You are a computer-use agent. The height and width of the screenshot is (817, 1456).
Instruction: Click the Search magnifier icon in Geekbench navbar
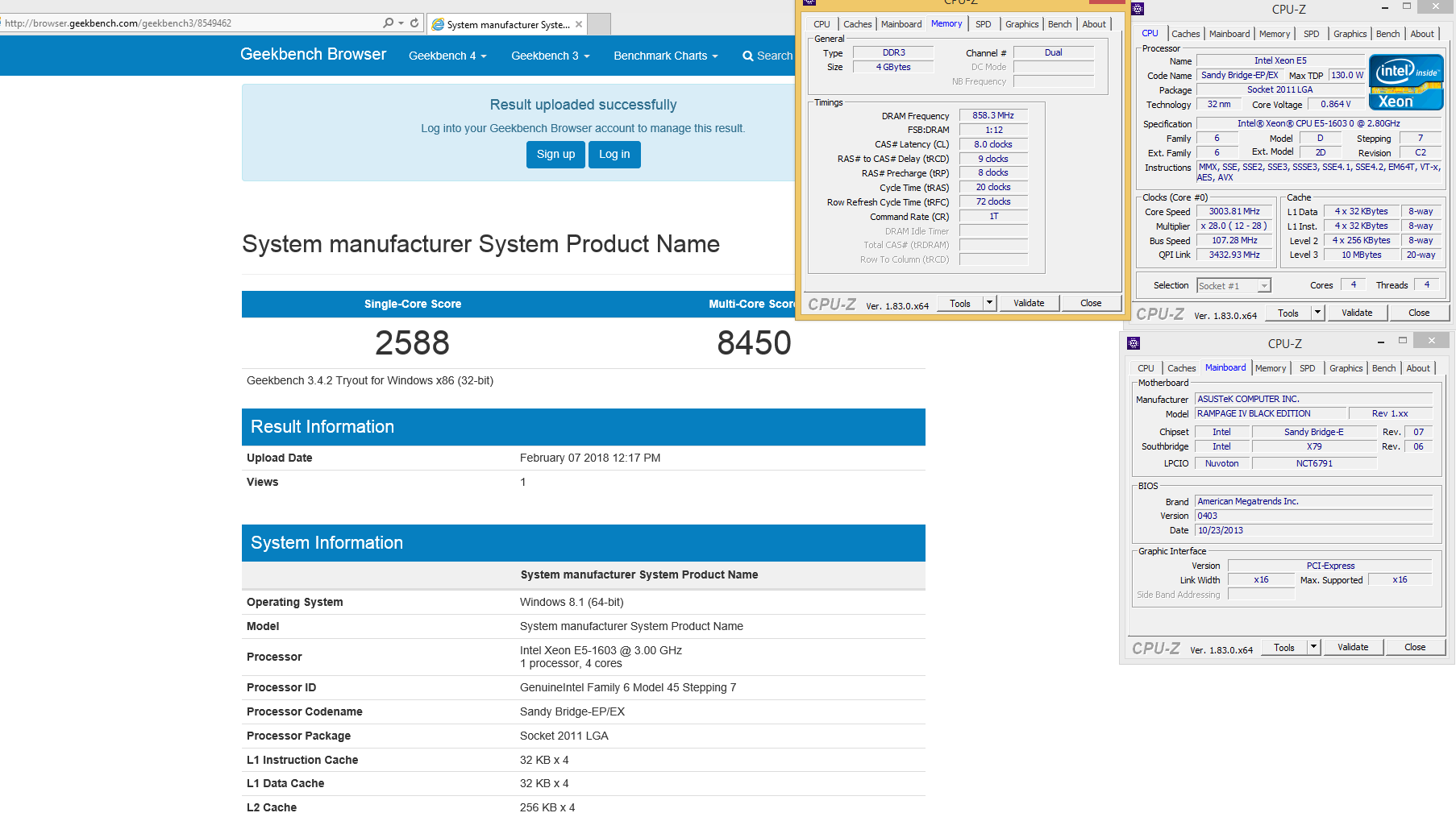click(747, 56)
